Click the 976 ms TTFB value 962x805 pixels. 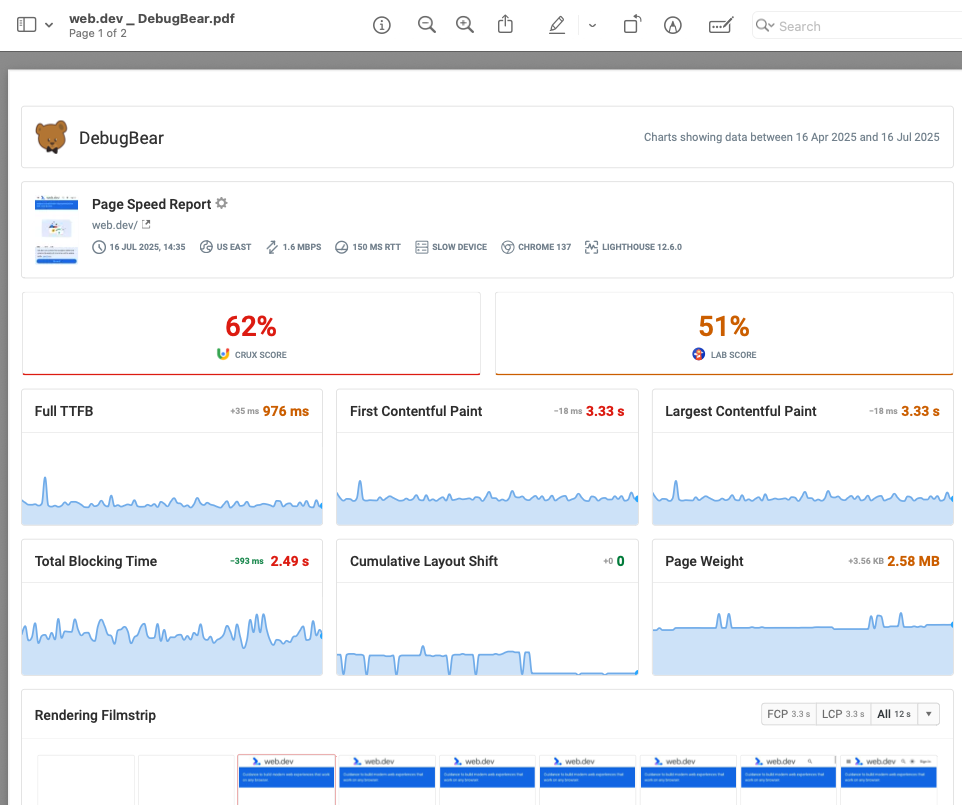point(286,411)
